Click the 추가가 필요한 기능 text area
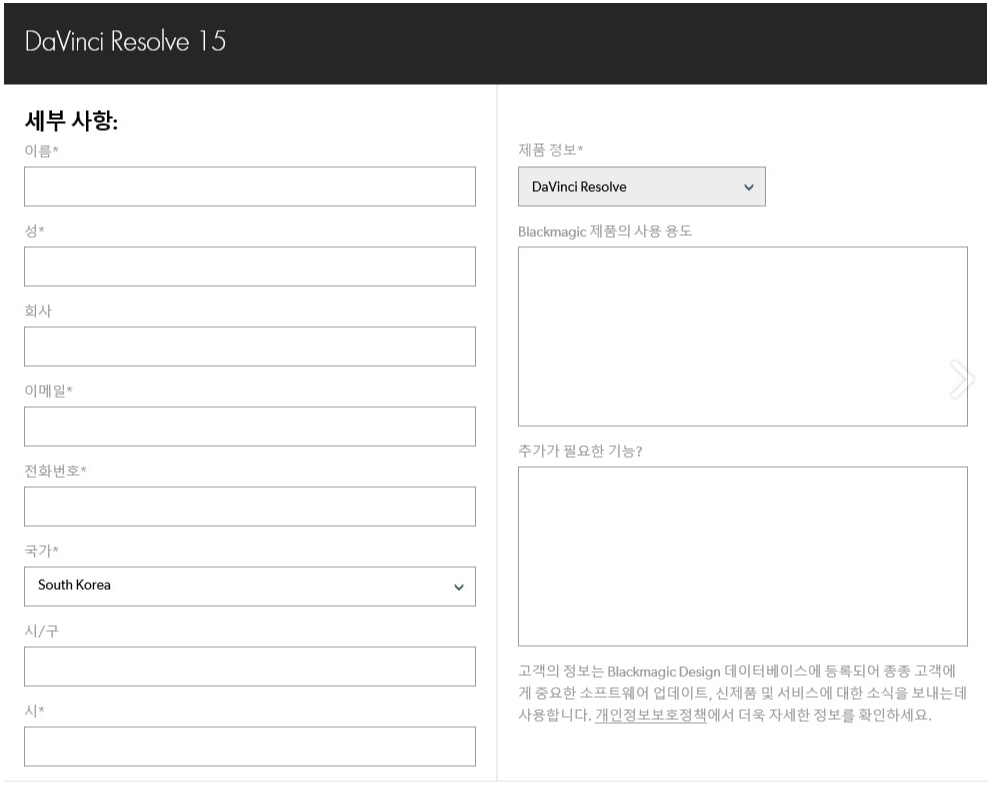Screen dimensions: 994x786 coord(742,557)
